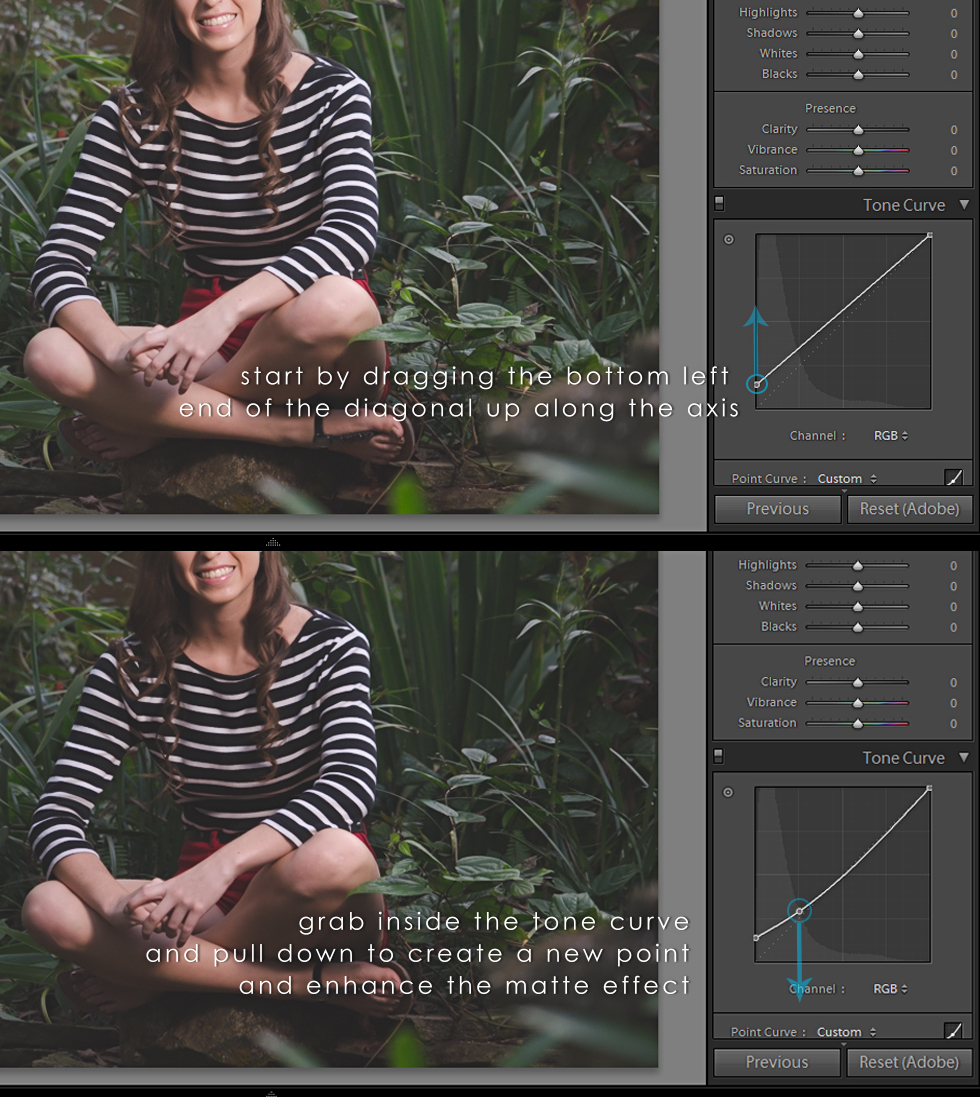The image size is (980, 1097).
Task: Click the Reset (Adobe) button
Action: (909, 509)
